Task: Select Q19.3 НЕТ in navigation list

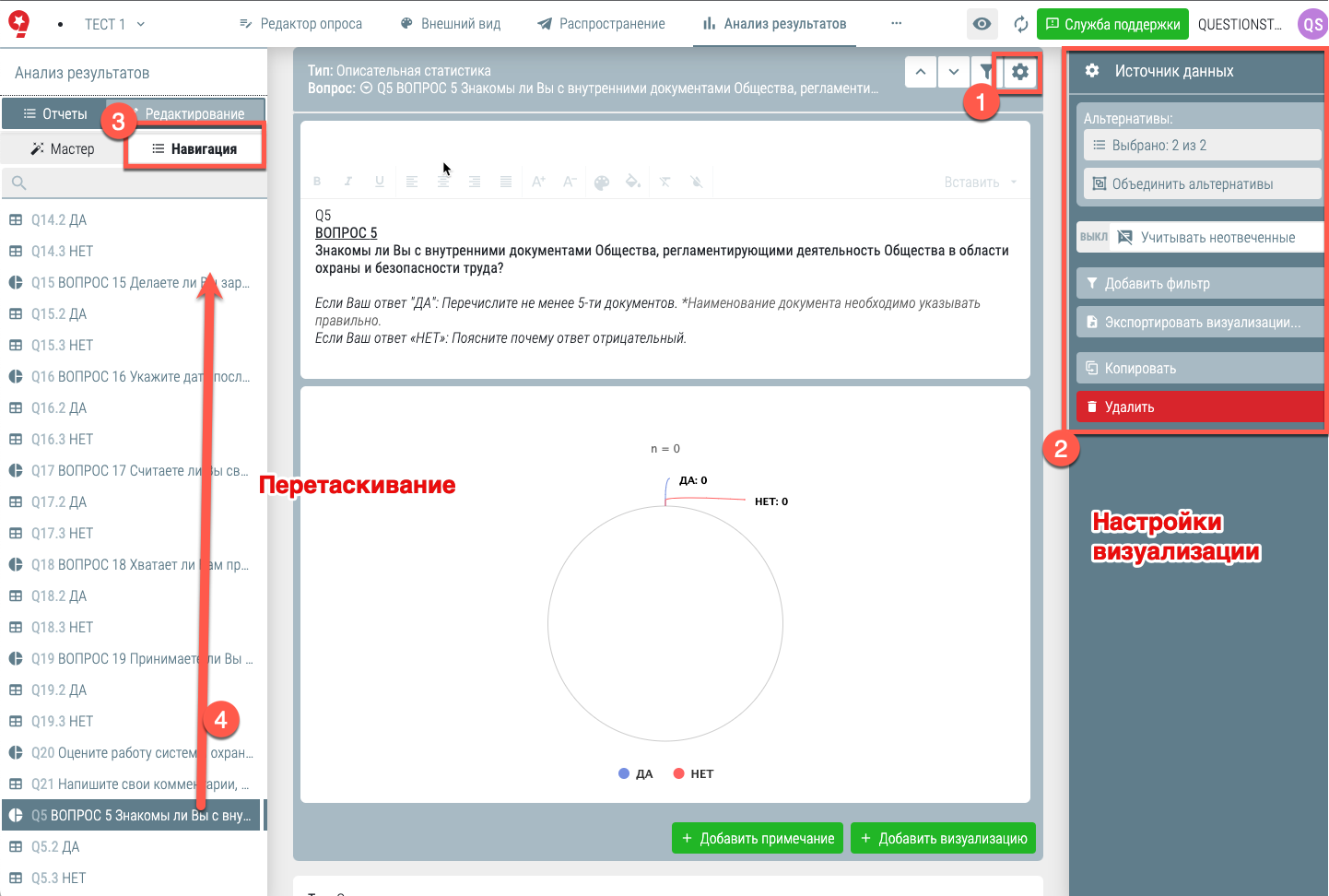Action: [x=133, y=721]
